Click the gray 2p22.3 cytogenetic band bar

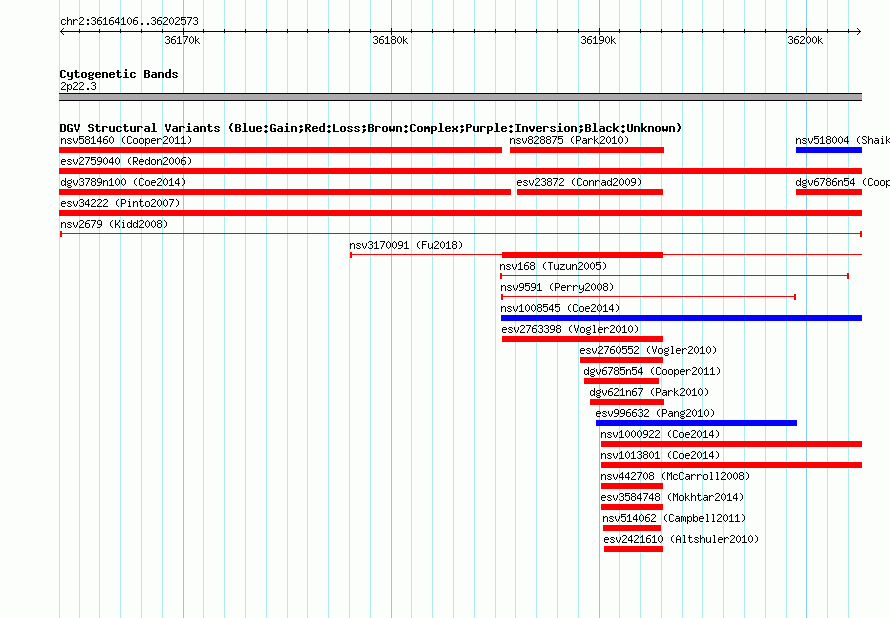point(460,97)
